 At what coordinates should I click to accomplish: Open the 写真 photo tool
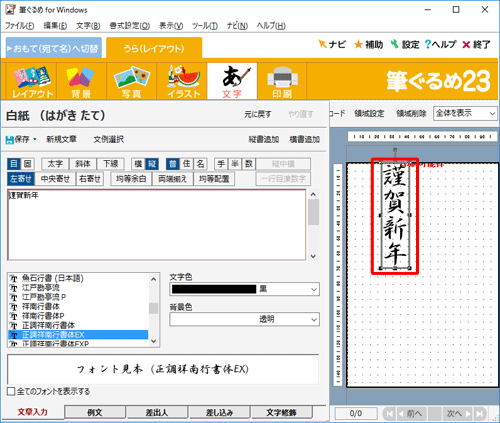click(x=132, y=81)
